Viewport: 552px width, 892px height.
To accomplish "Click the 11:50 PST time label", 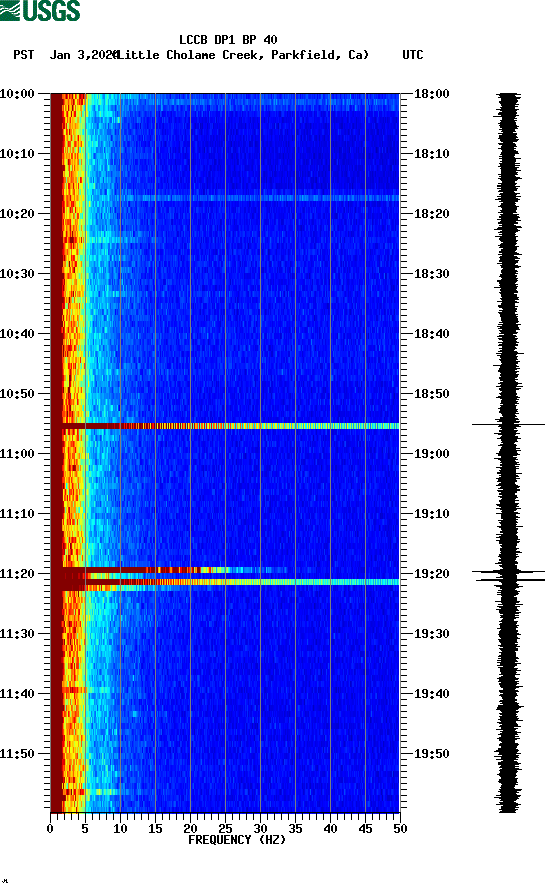I will (17, 754).
